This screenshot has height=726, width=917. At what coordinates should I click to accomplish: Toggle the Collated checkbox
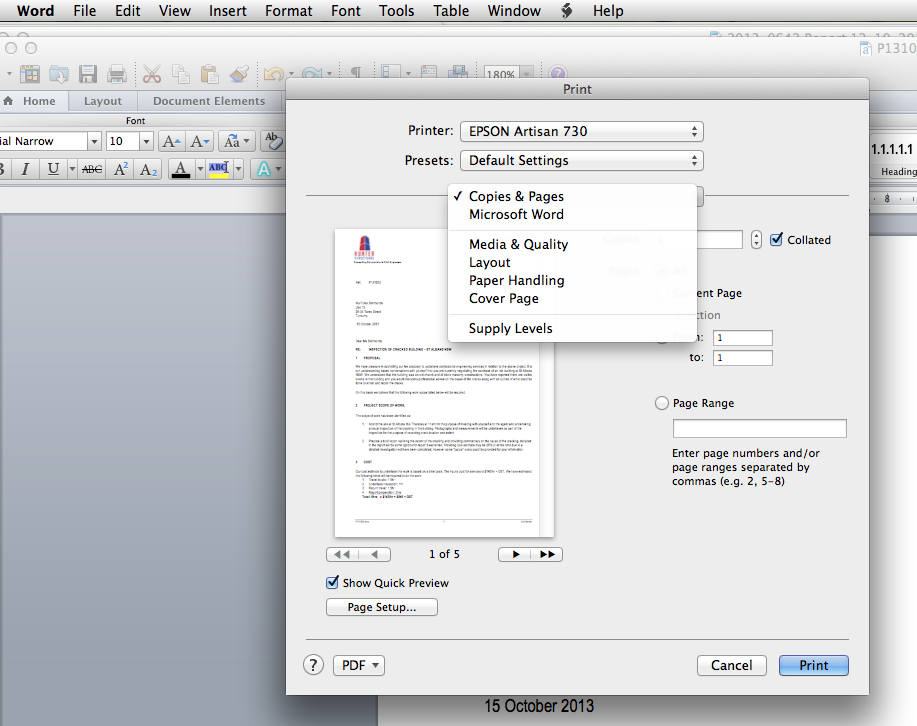coord(776,239)
